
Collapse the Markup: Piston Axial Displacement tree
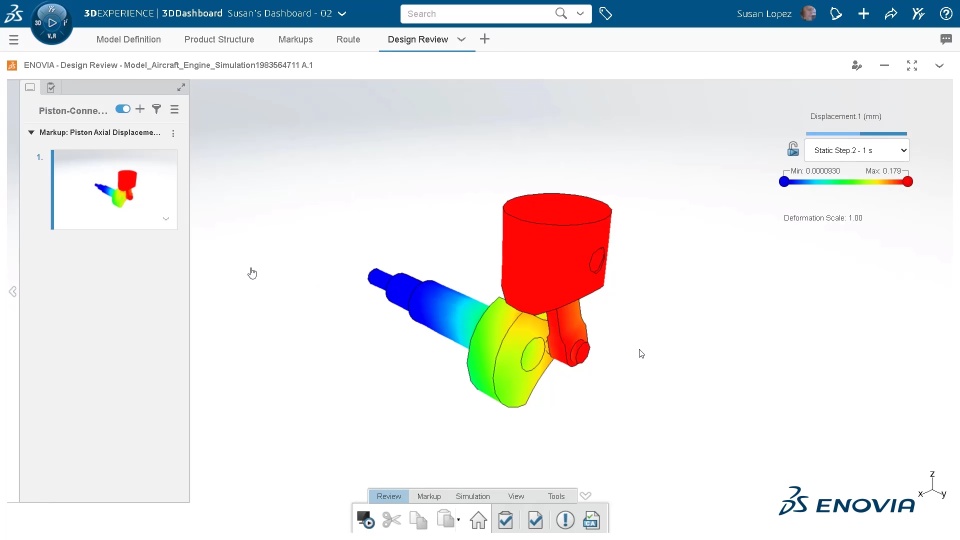point(31,132)
